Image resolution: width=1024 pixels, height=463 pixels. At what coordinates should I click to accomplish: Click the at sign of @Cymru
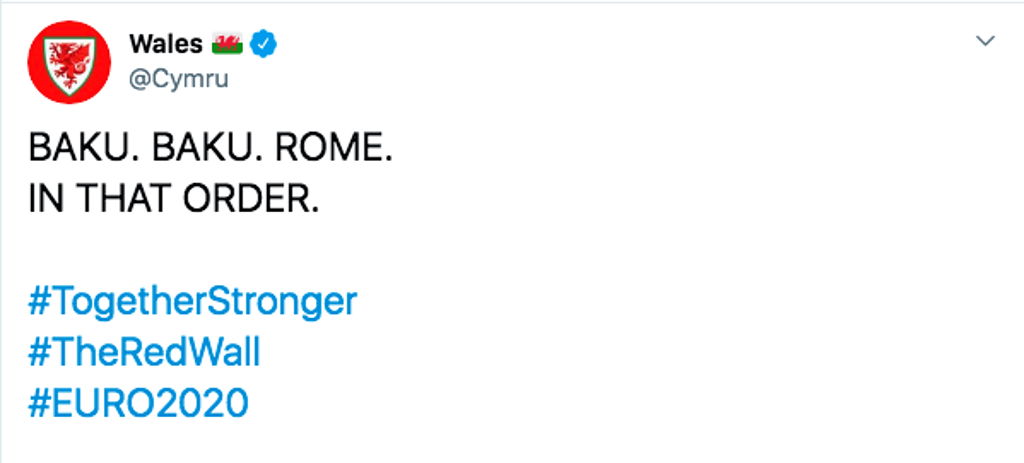pyautogui.click(x=139, y=80)
